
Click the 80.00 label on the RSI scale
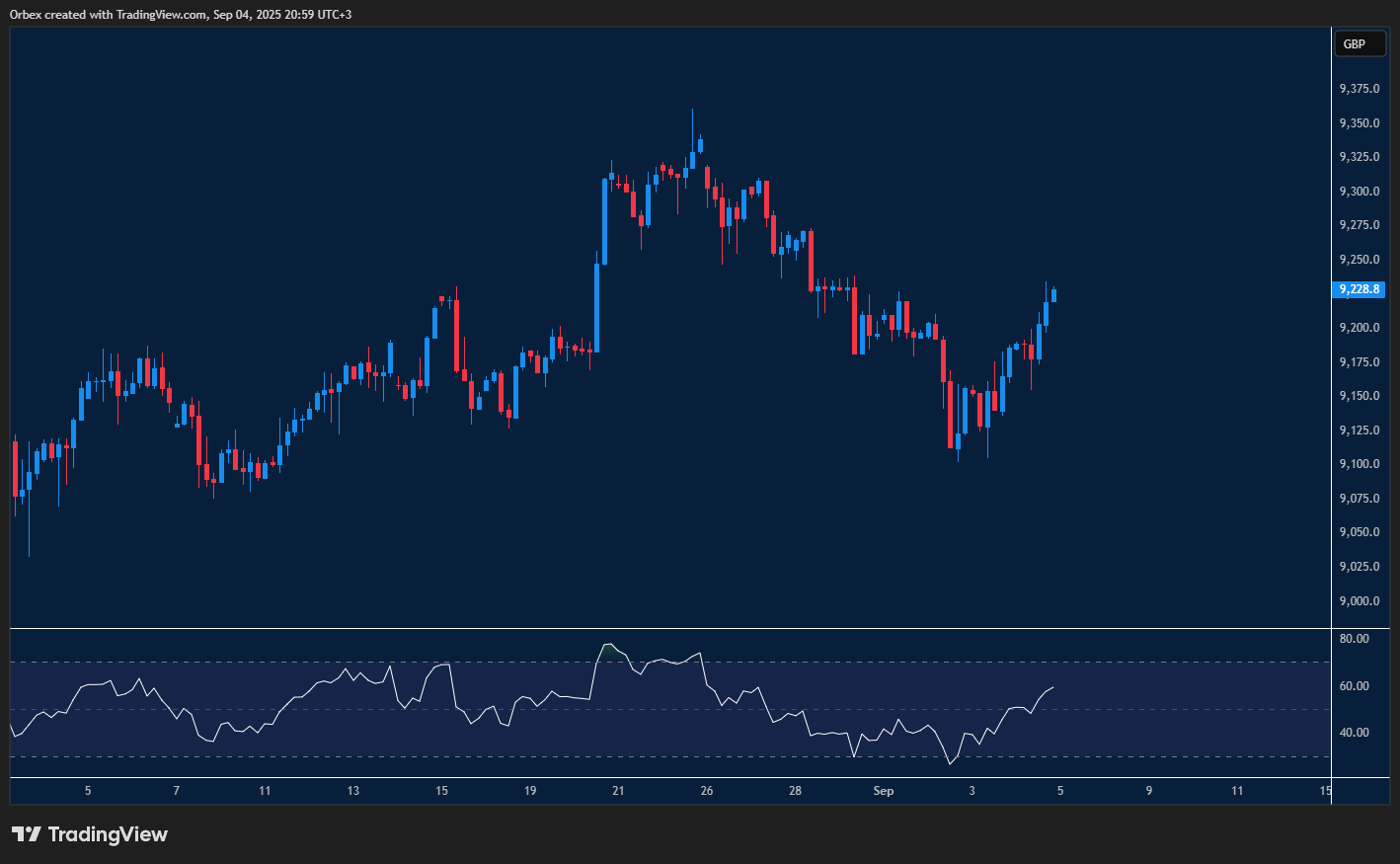coord(1355,639)
